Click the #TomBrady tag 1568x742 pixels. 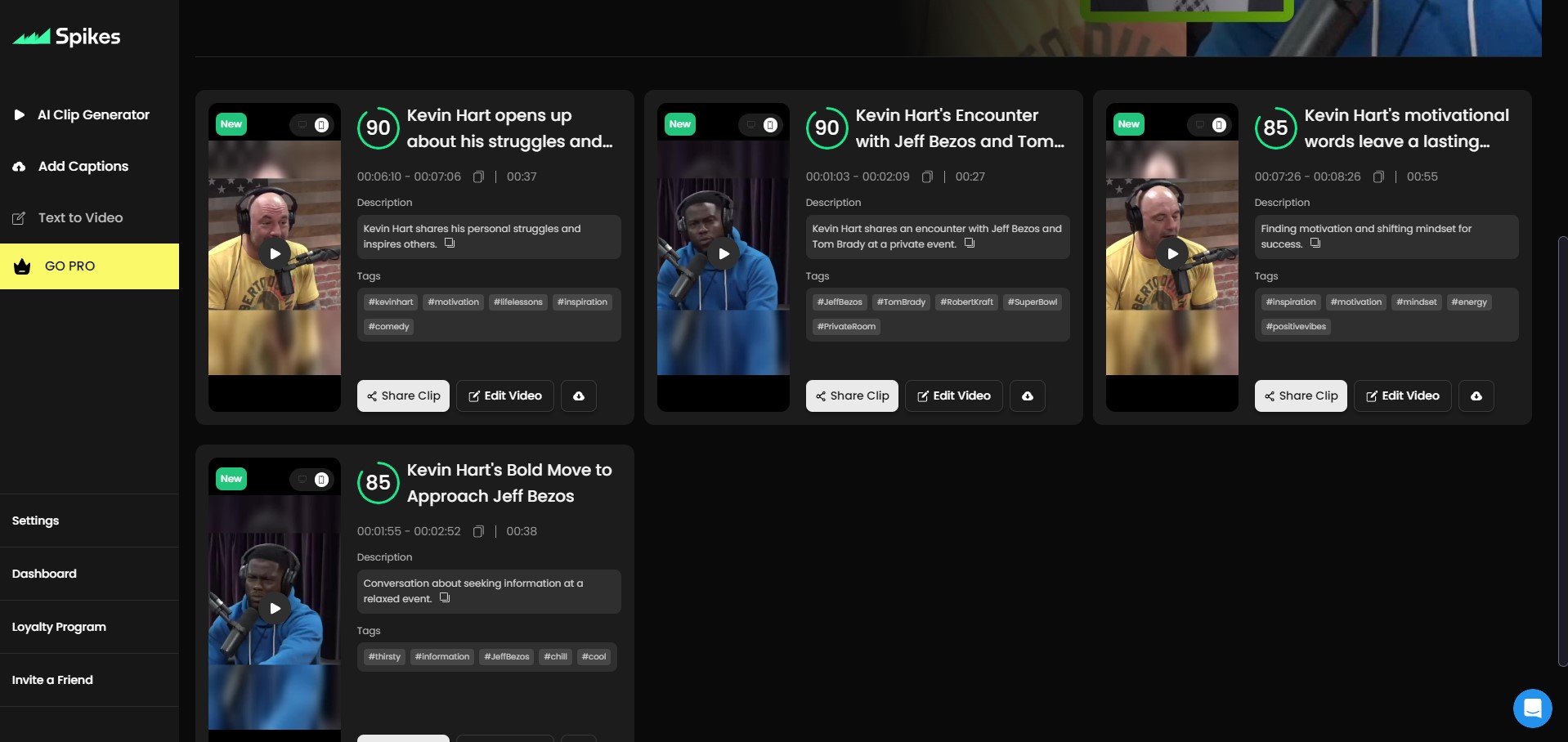click(x=902, y=302)
